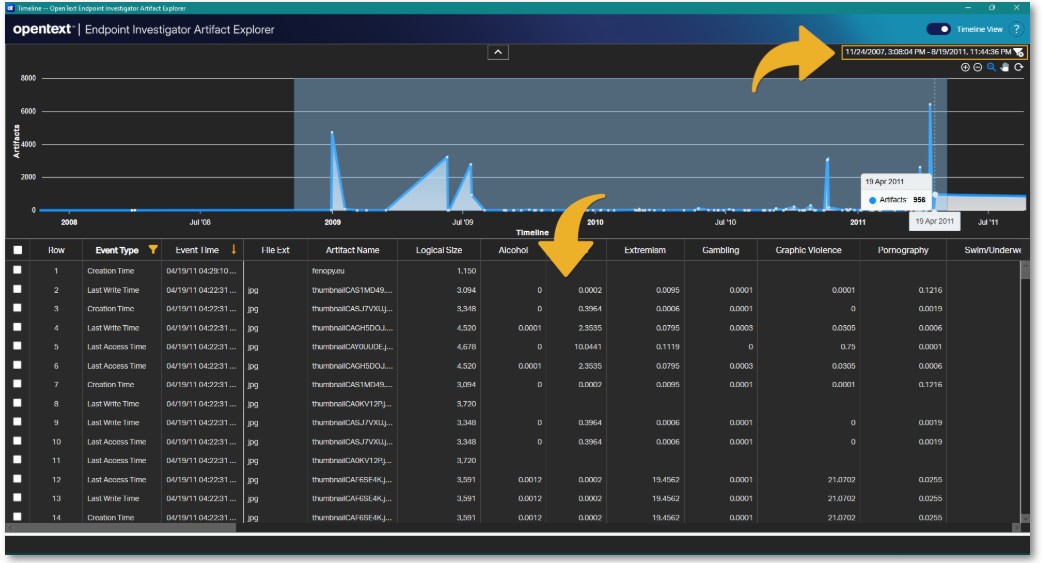The image size is (1042, 563).
Task: Select the checkbox for row 12
Action: coord(17,480)
